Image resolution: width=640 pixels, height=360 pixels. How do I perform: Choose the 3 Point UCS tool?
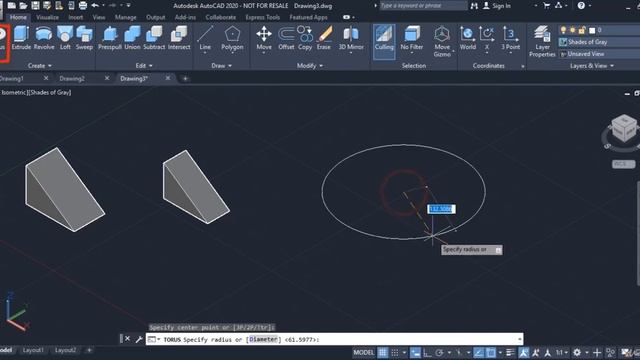[510, 38]
